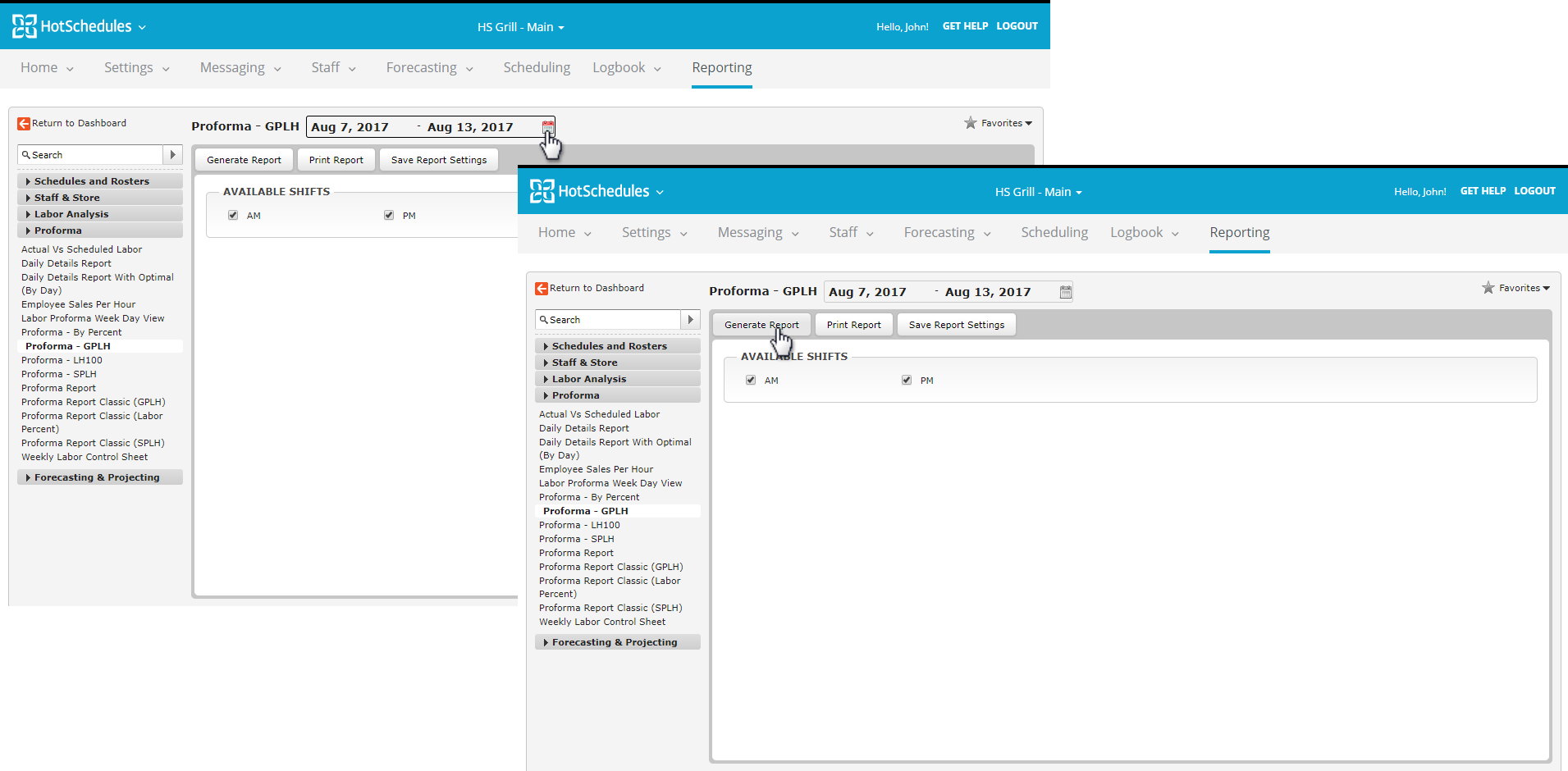Click HotSchedules logo in back window
The image size is (1568, 771).
[x=71, y=26]
